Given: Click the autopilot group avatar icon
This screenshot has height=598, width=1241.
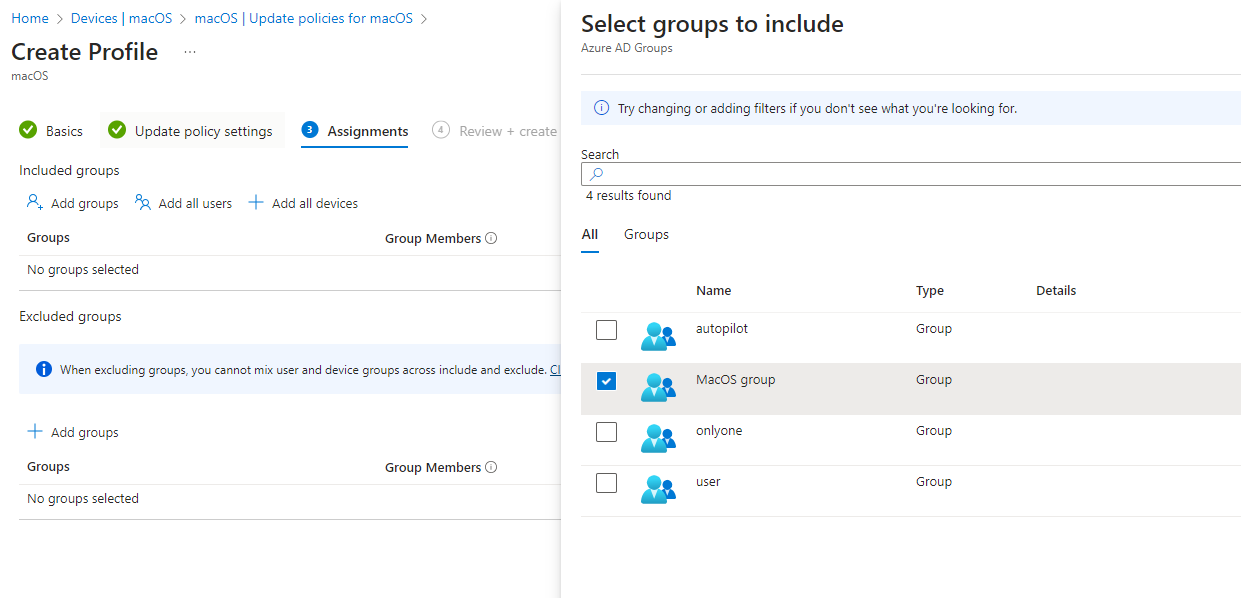Looking at the screenshot, I should coord(658,336).
